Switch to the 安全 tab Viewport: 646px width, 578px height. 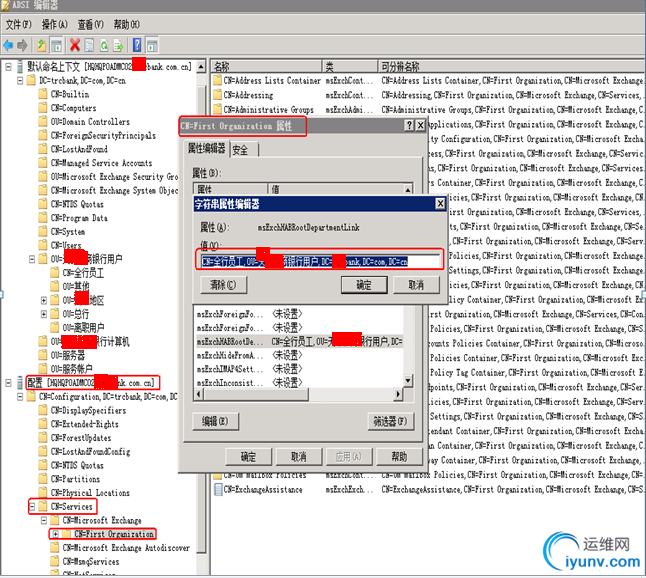(x=243, y=150)
